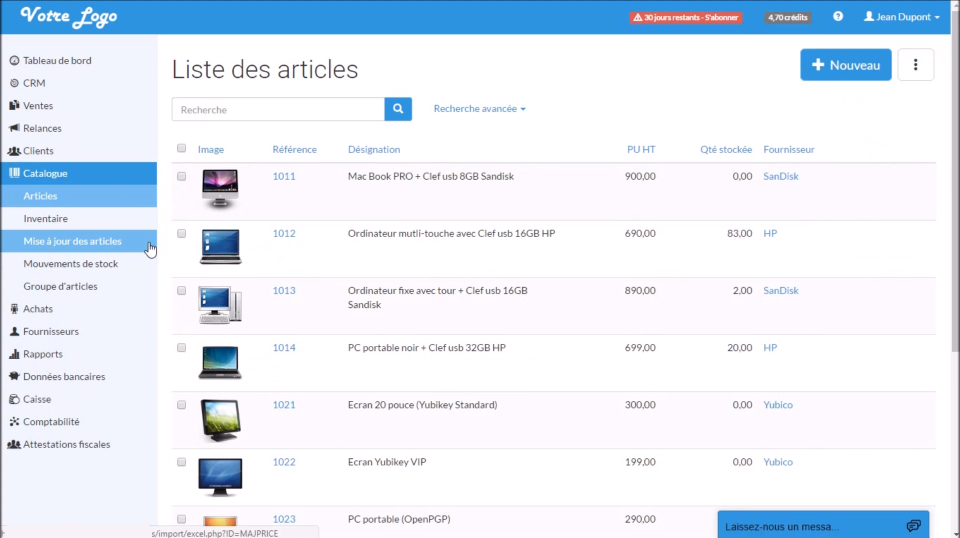Click the magnifier search button
The height and width of the screenshot is (538, 960).
point(398,109)
